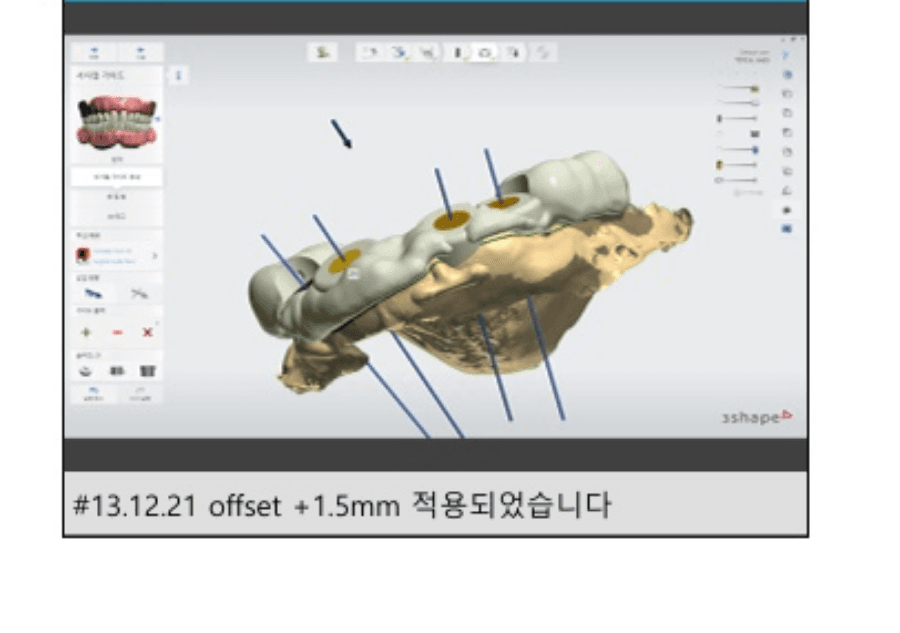Click the blue material name link text
The width and height of the screenshot is (900, 633).
(114, 256)
